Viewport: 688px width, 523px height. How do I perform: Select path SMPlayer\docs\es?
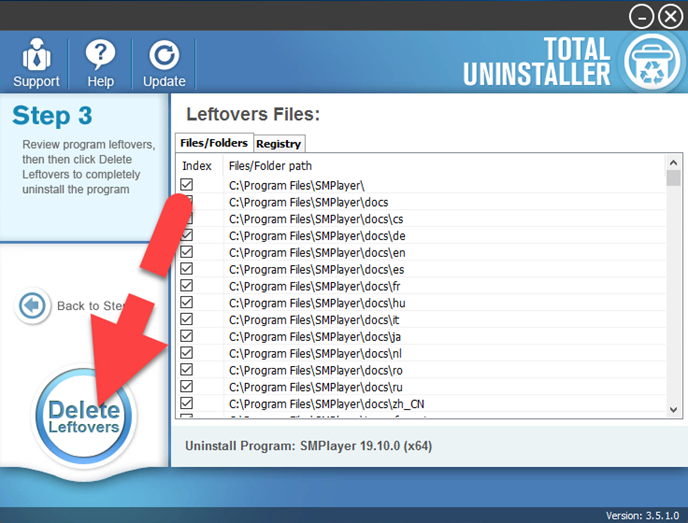point(316,269)
